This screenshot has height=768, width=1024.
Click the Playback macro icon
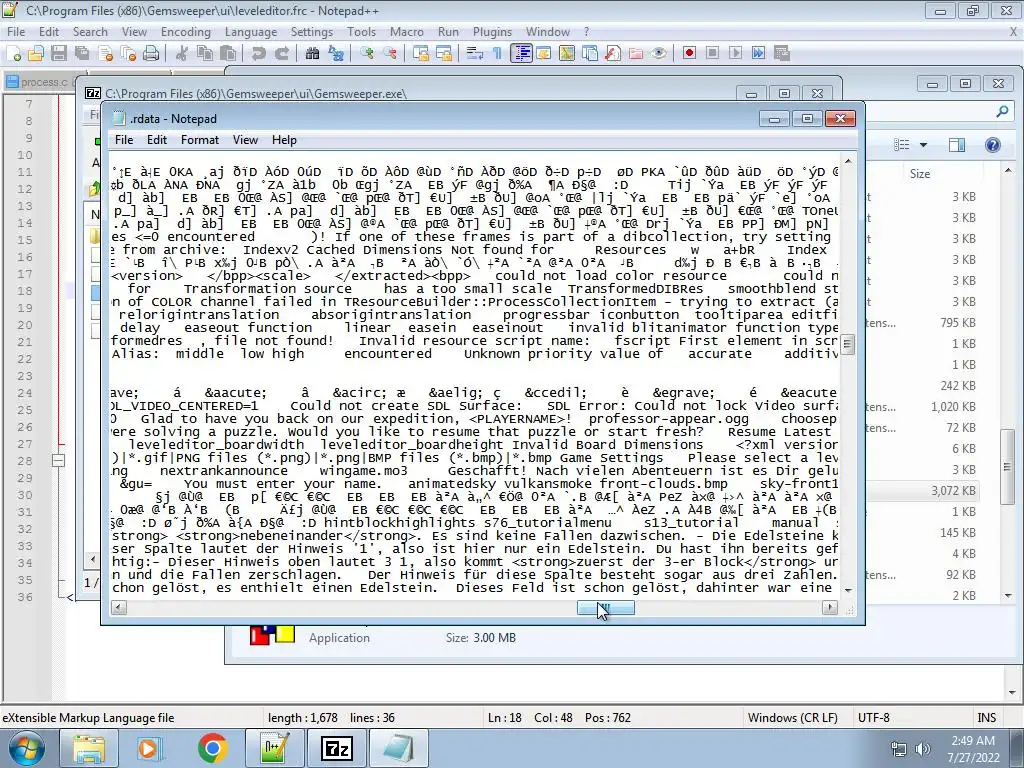click(x=735, y=54)
